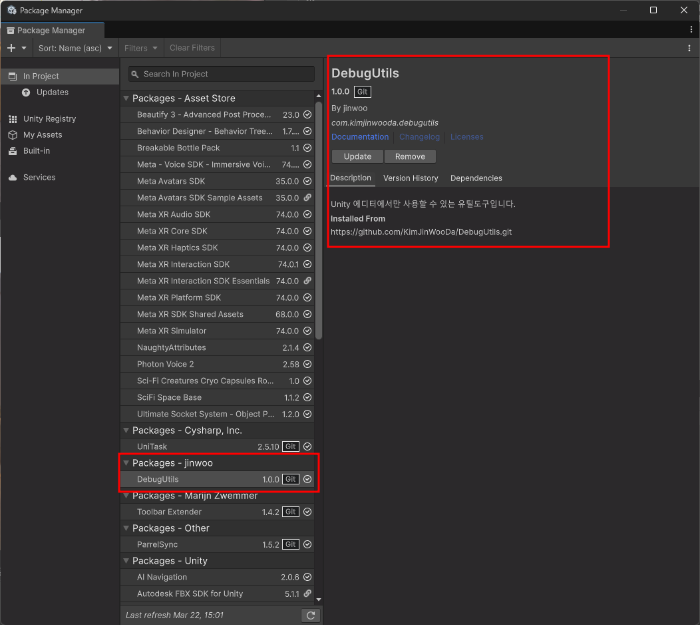Image resolution: width=700 pixels, height=625 pixels.
Task: Switch to Version History tab
Action: (x=411, y=178)
